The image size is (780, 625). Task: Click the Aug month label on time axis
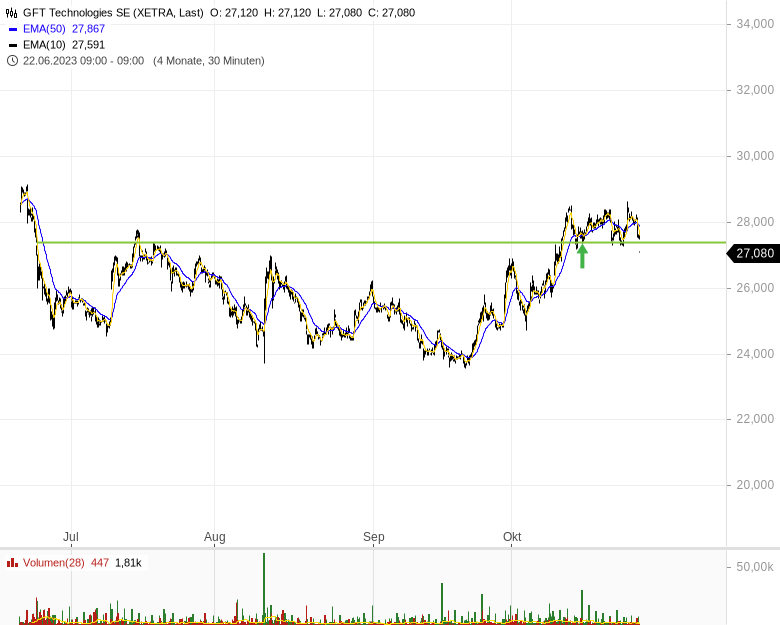[x=214, y=537]
